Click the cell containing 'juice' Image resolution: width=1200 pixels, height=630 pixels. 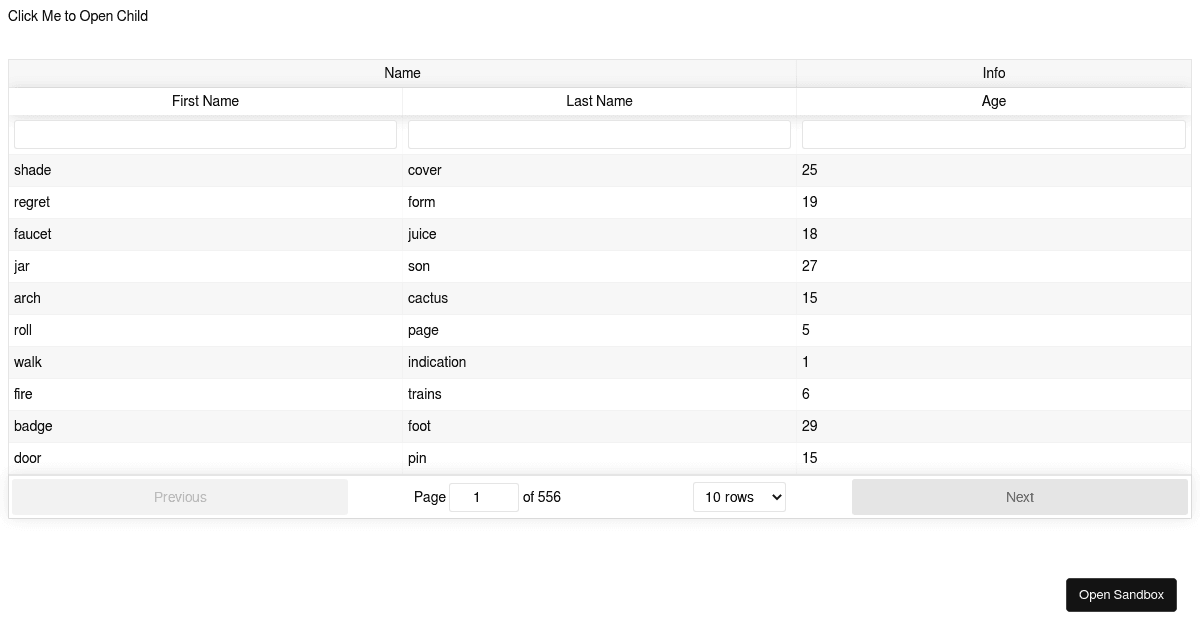click(x=422, y=234)
